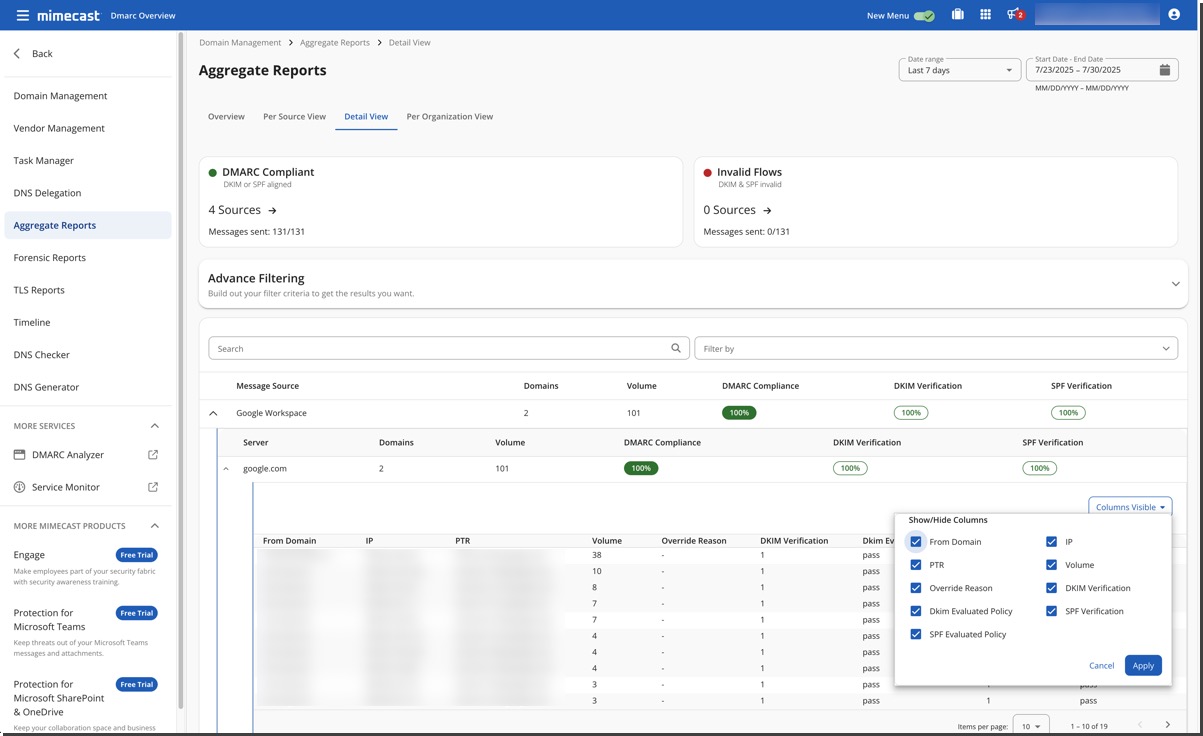1203x736 pixels.
Task: Open the announcements megaphone icon
Action: 1015,15
